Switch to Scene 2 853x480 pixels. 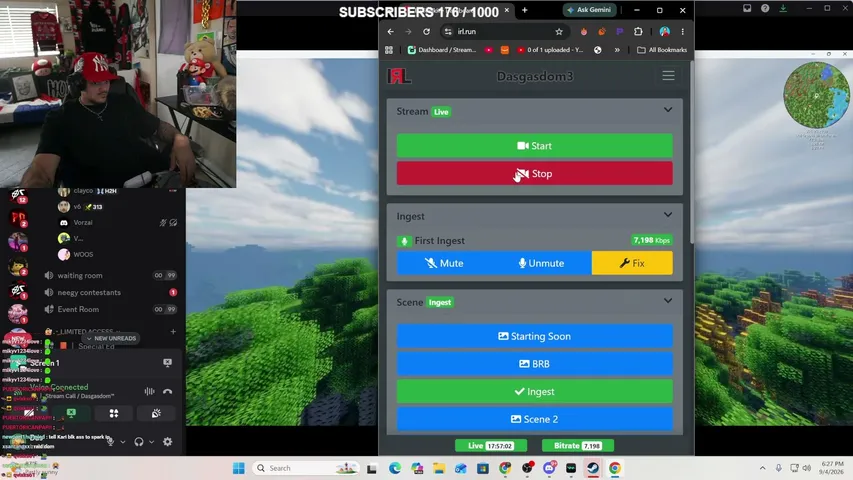[534, 419]
